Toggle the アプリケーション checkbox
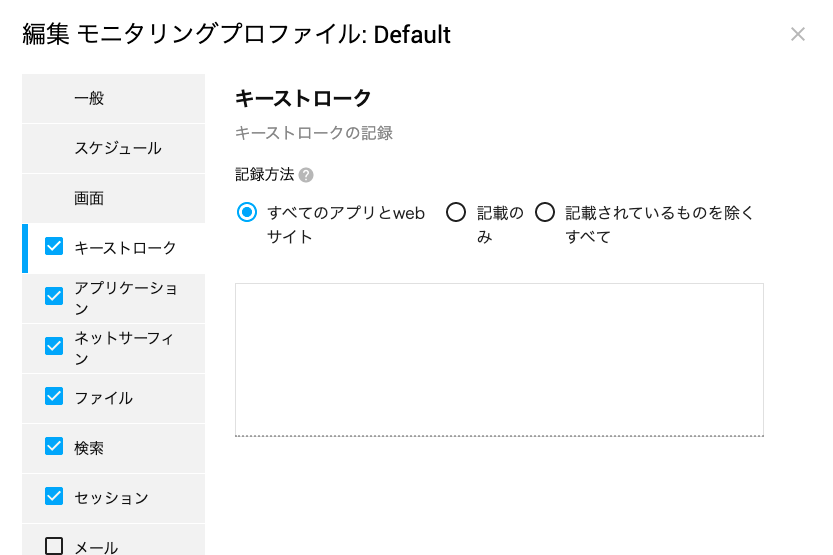Viewport: 833px width, 555px height. point(54,296)
